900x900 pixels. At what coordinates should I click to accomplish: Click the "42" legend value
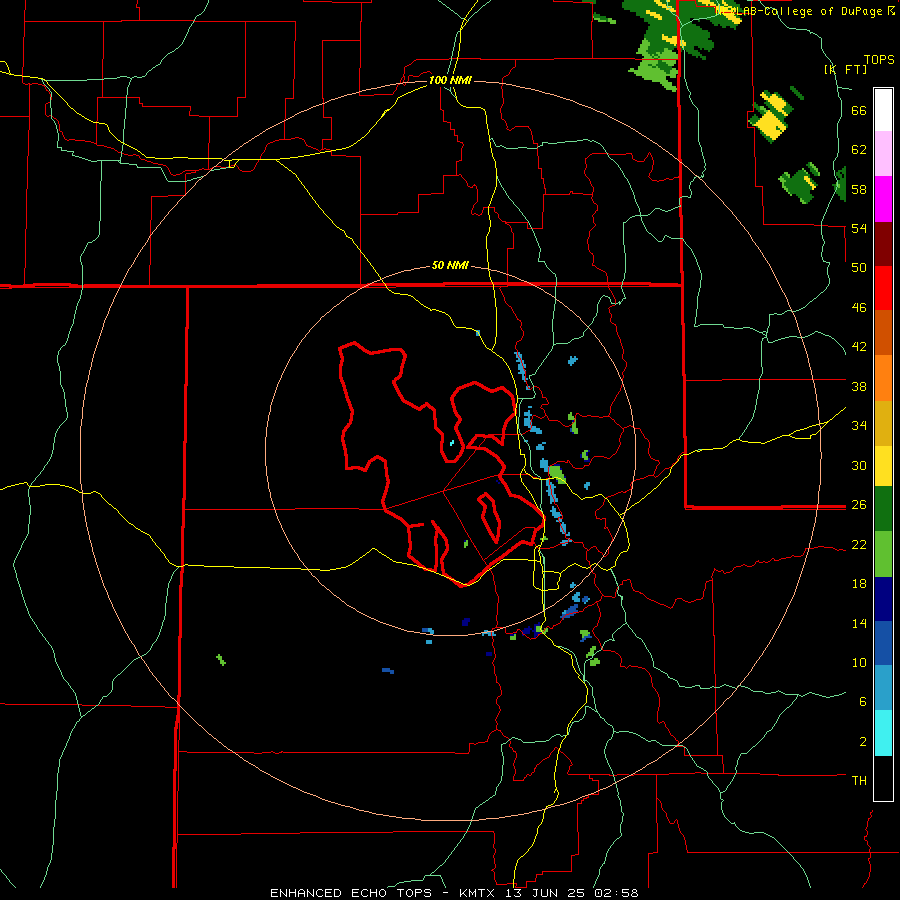[x=859, y=347]
